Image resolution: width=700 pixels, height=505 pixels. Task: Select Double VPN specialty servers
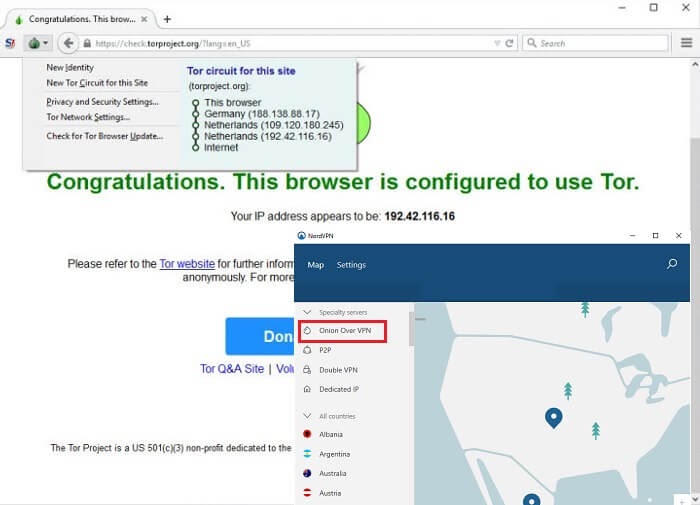pos(338,370)
